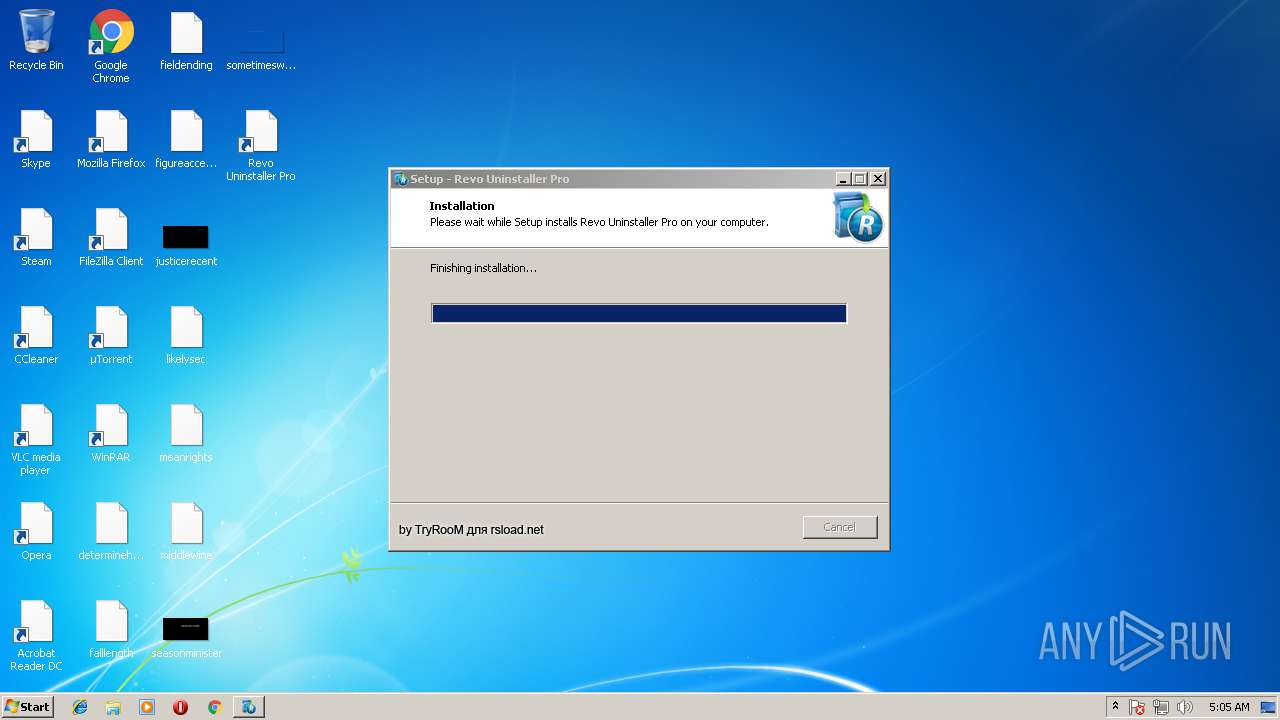
Task: Open the Recycle Bin desktop icon
Action: pos(36,42)
